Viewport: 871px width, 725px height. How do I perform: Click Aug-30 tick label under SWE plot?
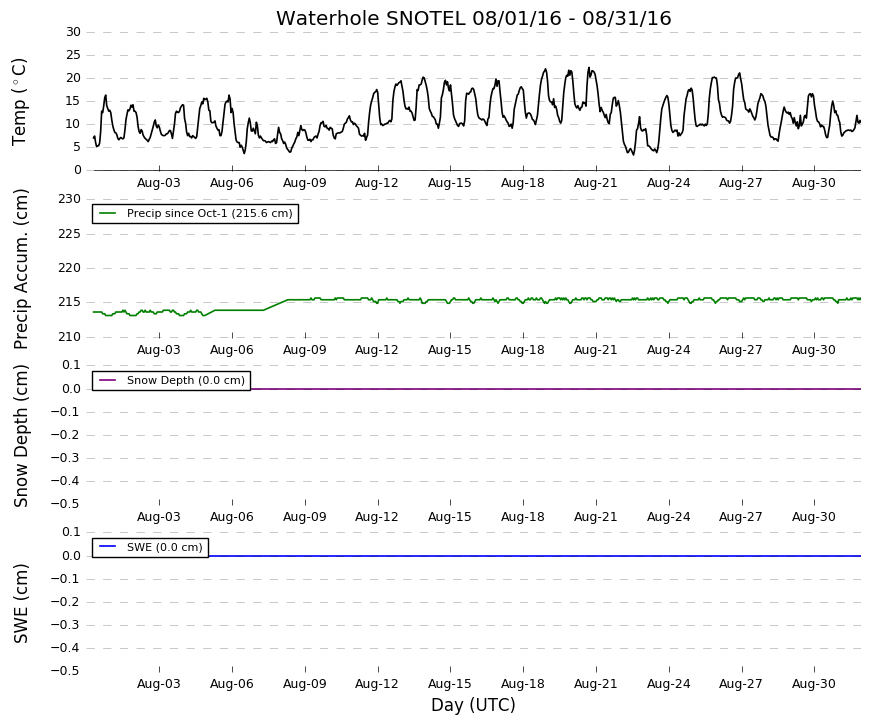[813, 684]
